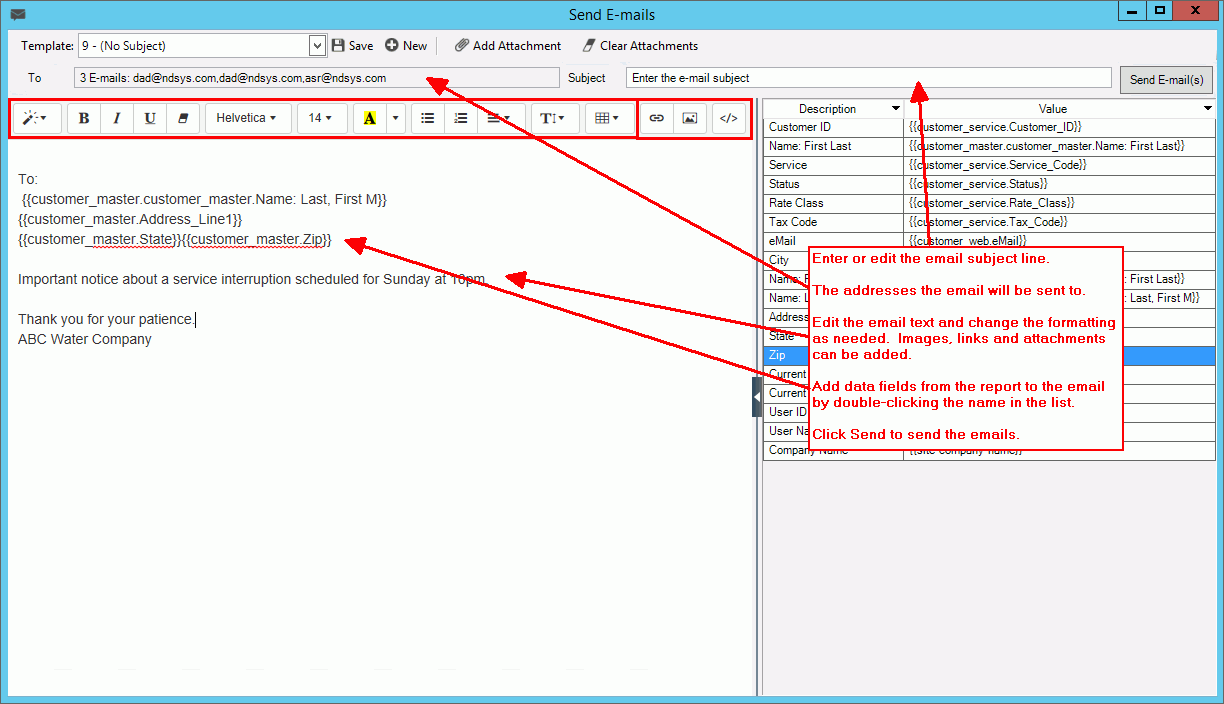Toggle bold formatting in editor toolbar
The width and height of the screenshot is (1224, 704).
(84, 118)
